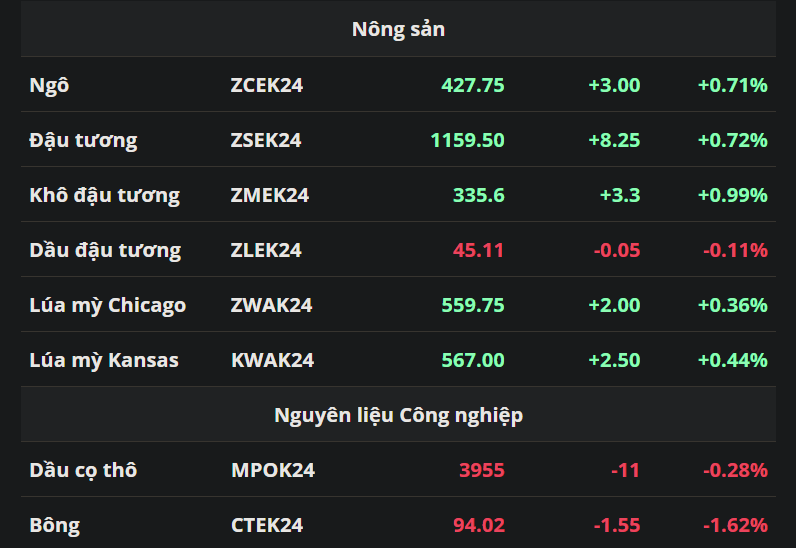Click the Dầu đậu tương name

(105, 250)
